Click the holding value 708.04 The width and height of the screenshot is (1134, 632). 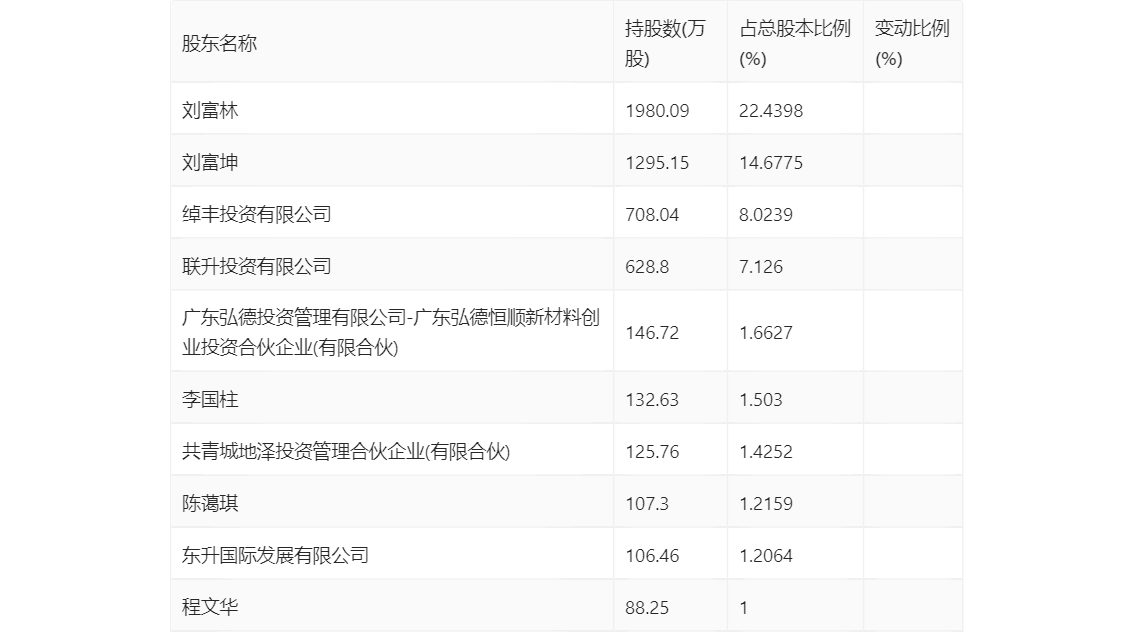[x=652, y=215]
